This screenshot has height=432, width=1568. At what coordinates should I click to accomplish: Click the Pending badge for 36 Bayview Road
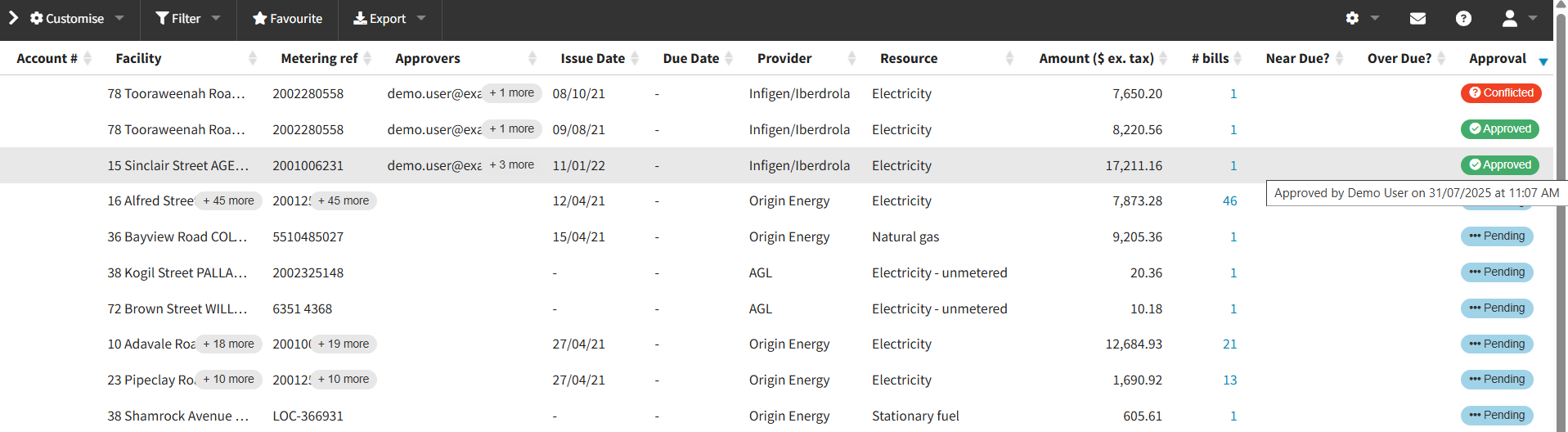point(1496,236)
